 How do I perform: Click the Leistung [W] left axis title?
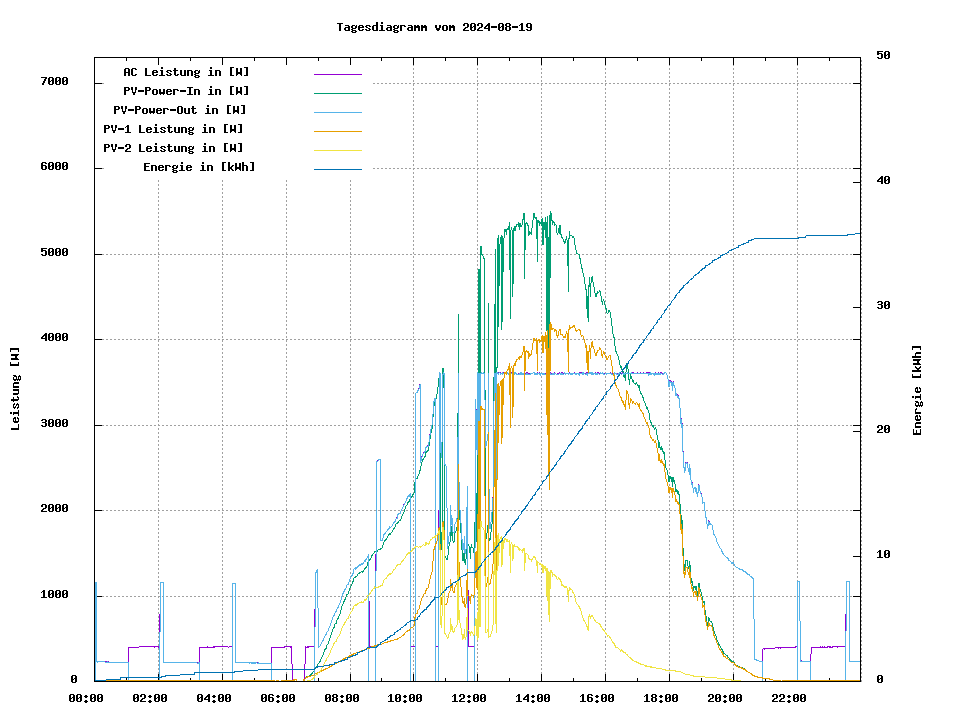coord(16,389)
